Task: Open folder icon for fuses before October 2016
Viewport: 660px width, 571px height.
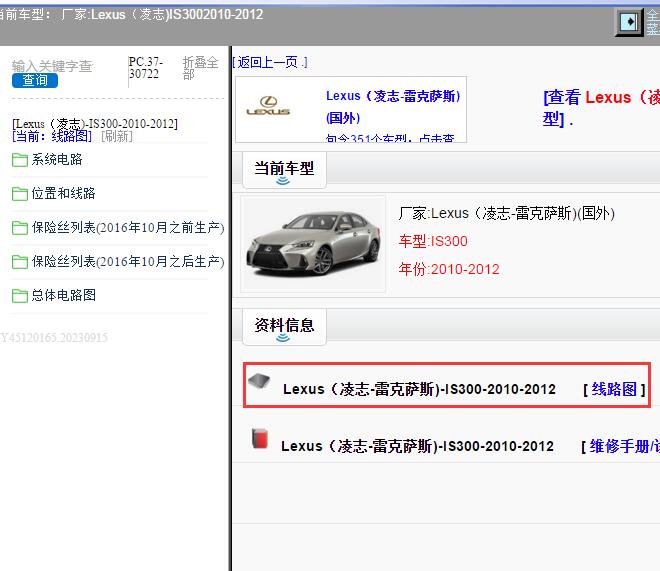Action: tap(20, 228)
